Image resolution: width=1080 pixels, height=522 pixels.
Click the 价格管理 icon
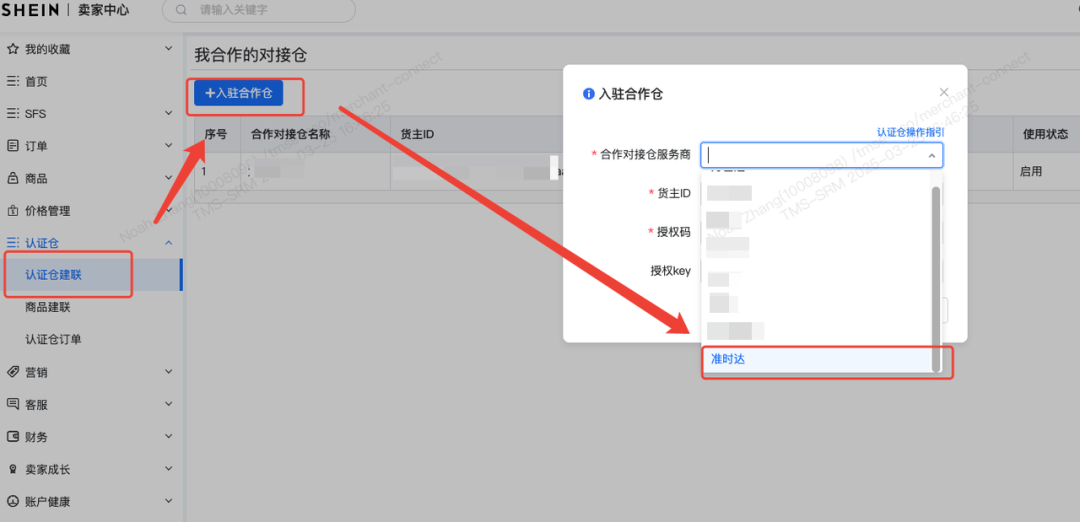[x=12, y=211]
